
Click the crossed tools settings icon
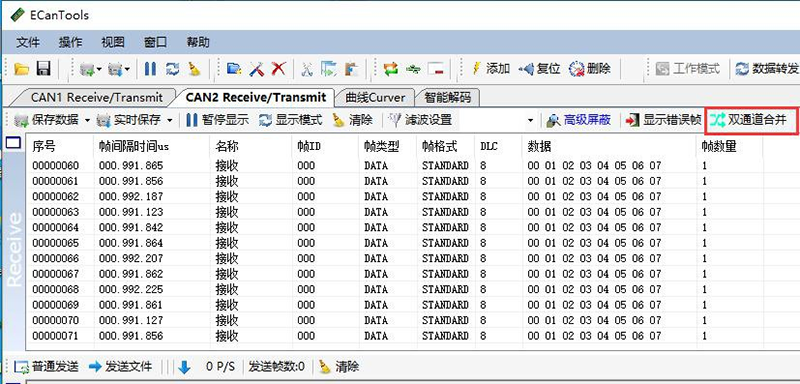click(256, 69)
